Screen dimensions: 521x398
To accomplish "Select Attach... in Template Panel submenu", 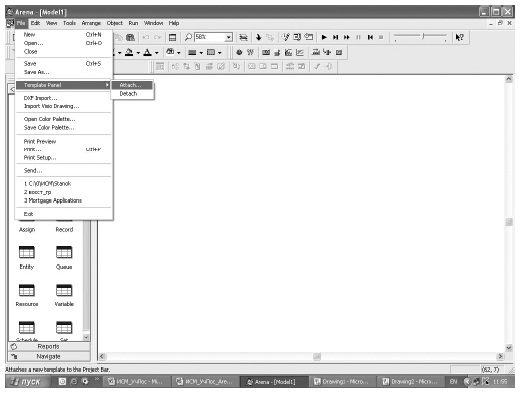I will [x=132, y=85].
